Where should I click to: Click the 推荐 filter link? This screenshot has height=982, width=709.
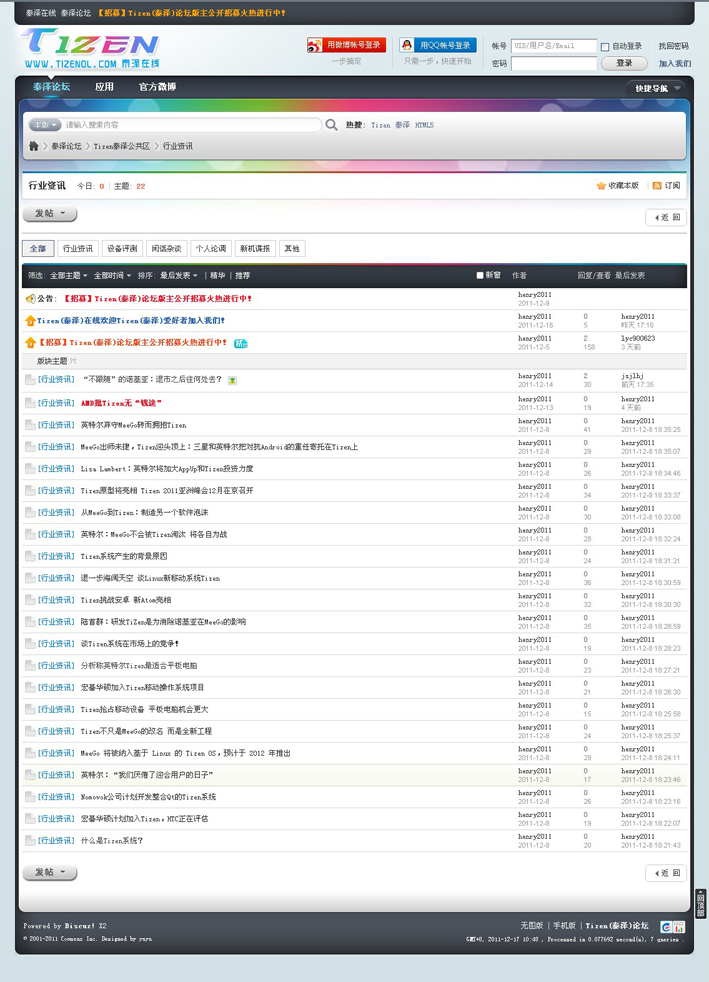click(242, 276)
